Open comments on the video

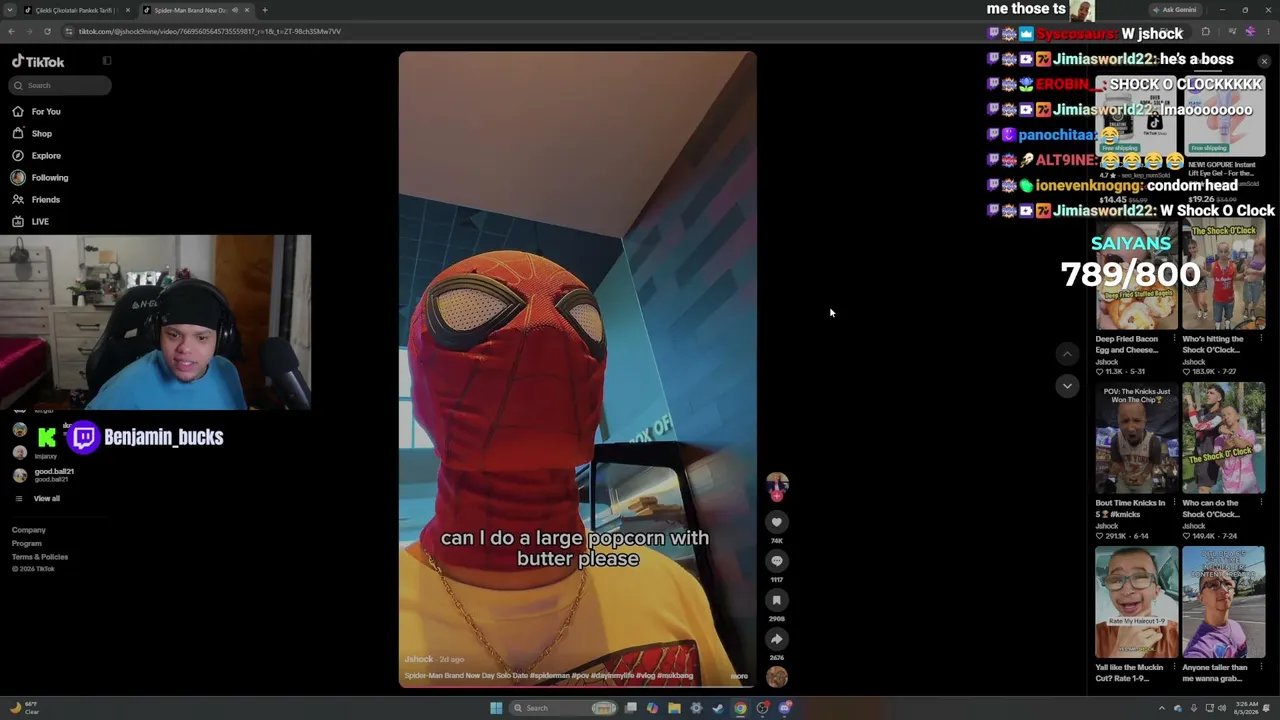click(x=776, y=561)
